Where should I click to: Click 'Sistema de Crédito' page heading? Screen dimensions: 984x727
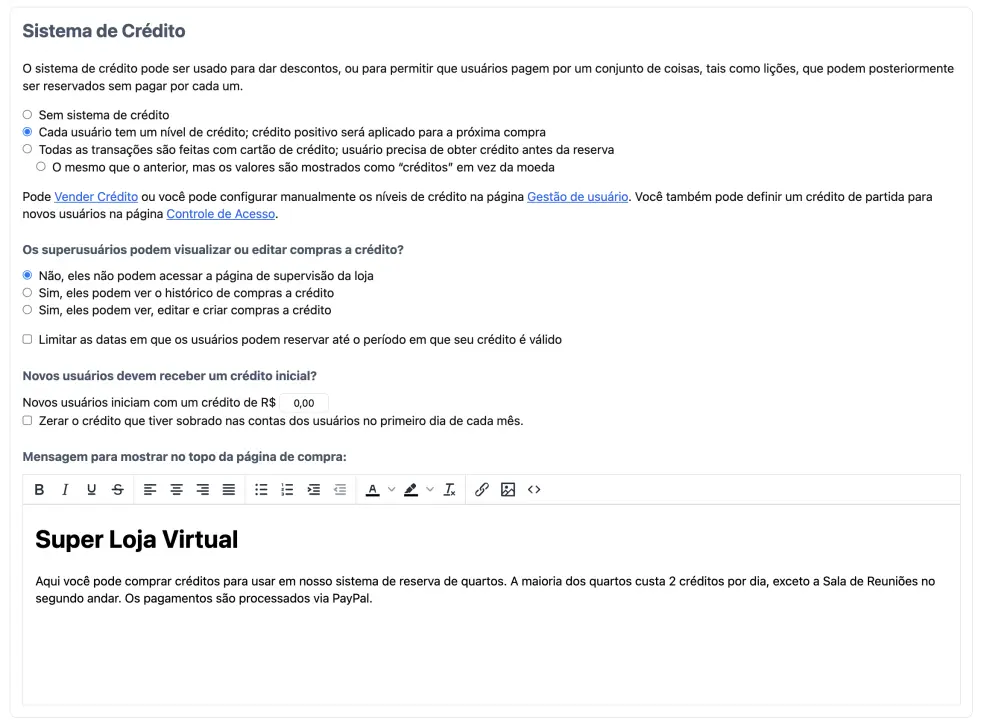[104, 31]
